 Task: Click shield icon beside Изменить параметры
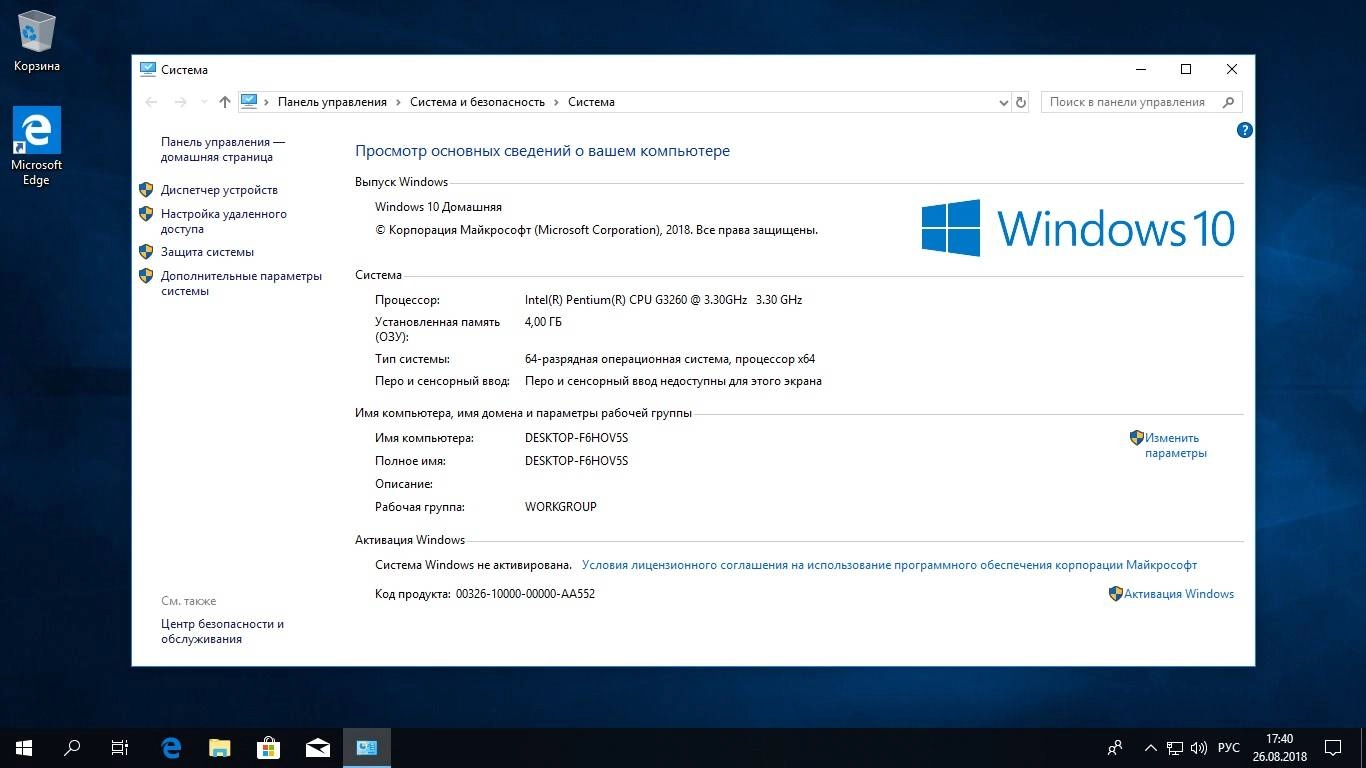[1137, 438]
